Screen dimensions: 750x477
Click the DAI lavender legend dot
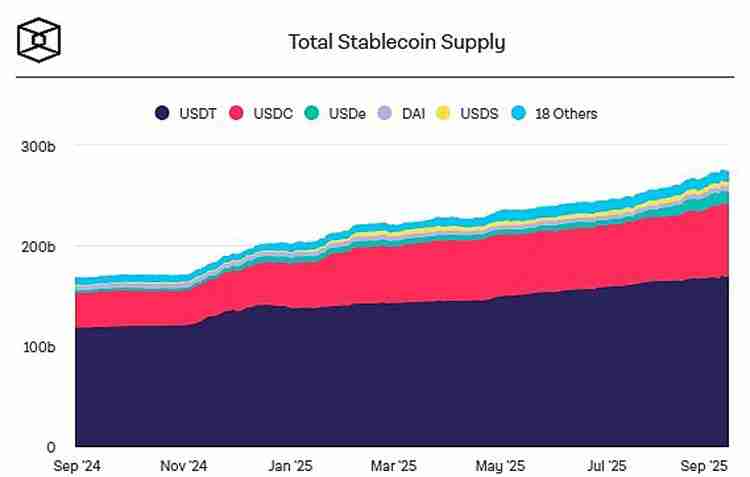click(385, 113)
